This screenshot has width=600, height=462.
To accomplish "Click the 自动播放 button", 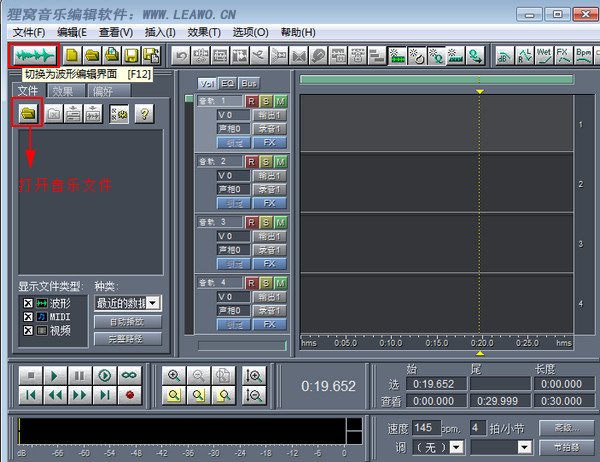I will 127,321.
